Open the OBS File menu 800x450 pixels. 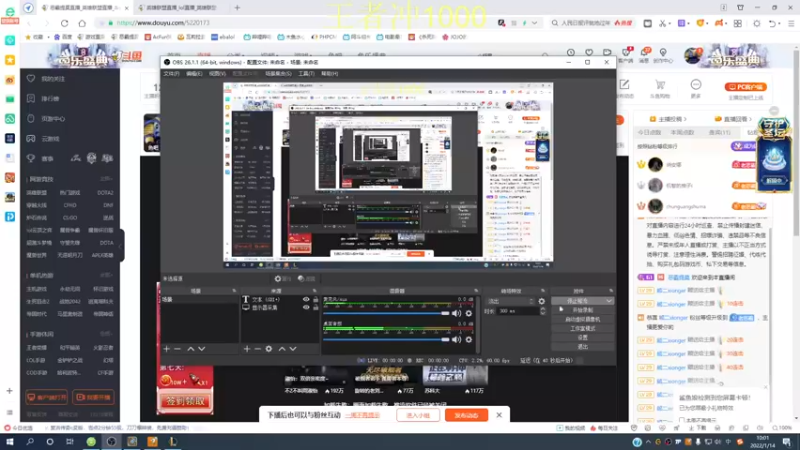[171, 73]
